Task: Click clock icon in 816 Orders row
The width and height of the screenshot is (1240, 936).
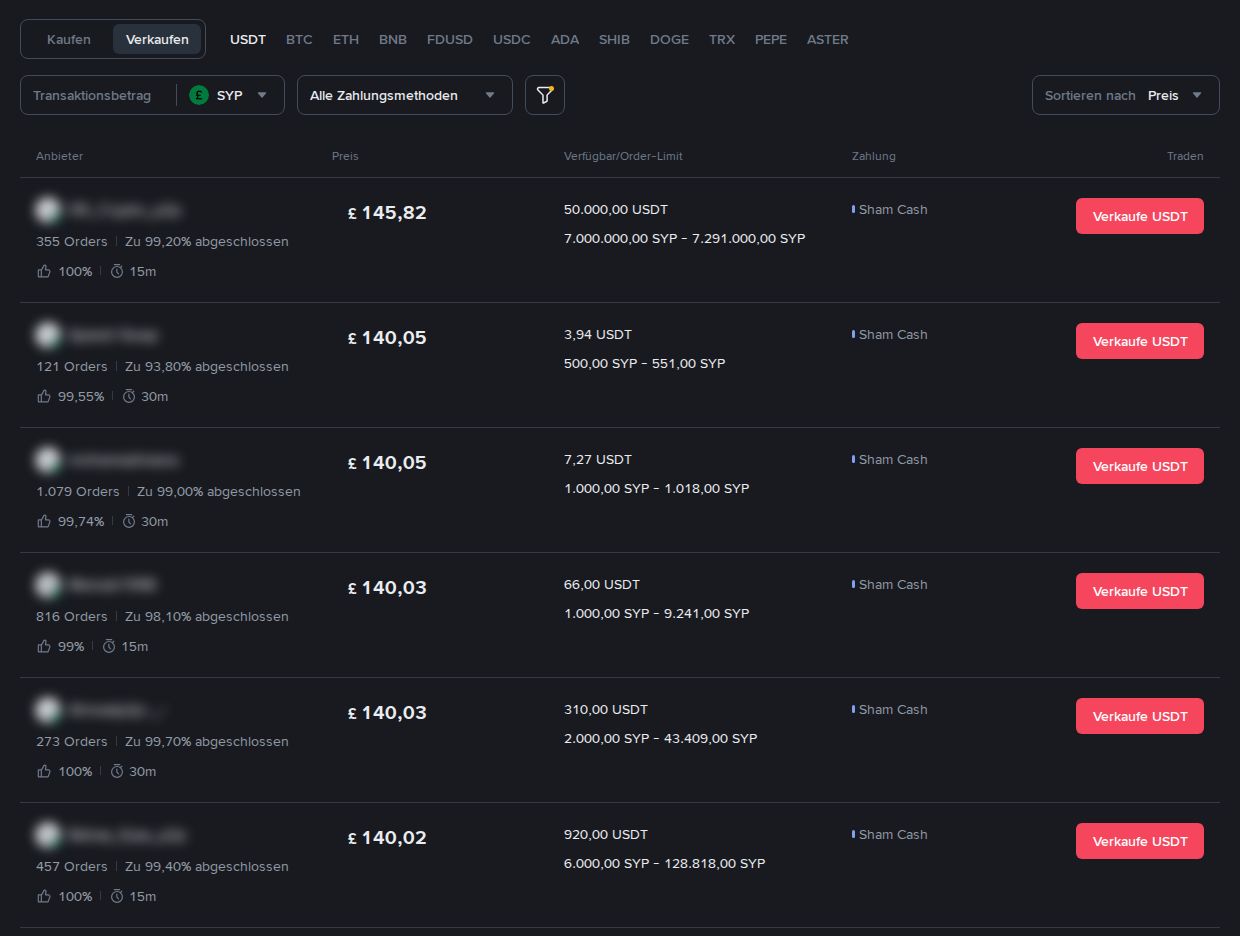Action: (109, 646)
